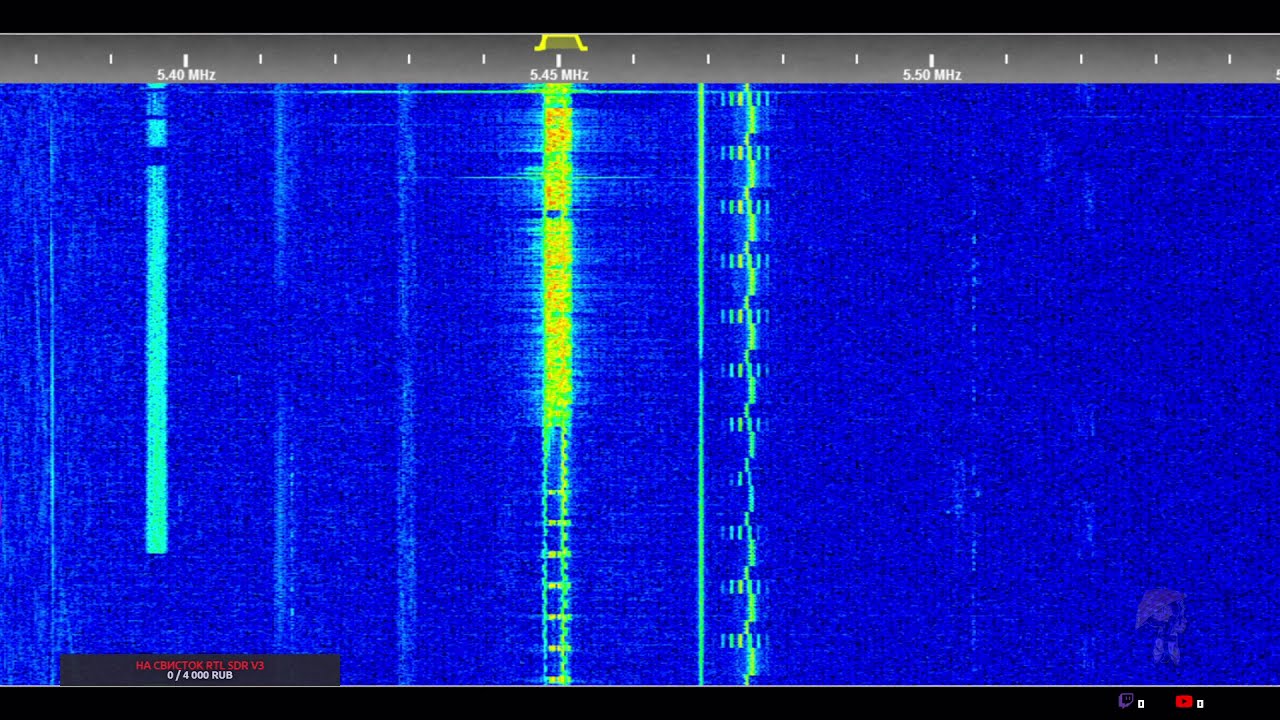Click the yellow passband tuning marker
1280x720 pixels.
[560, 42]
